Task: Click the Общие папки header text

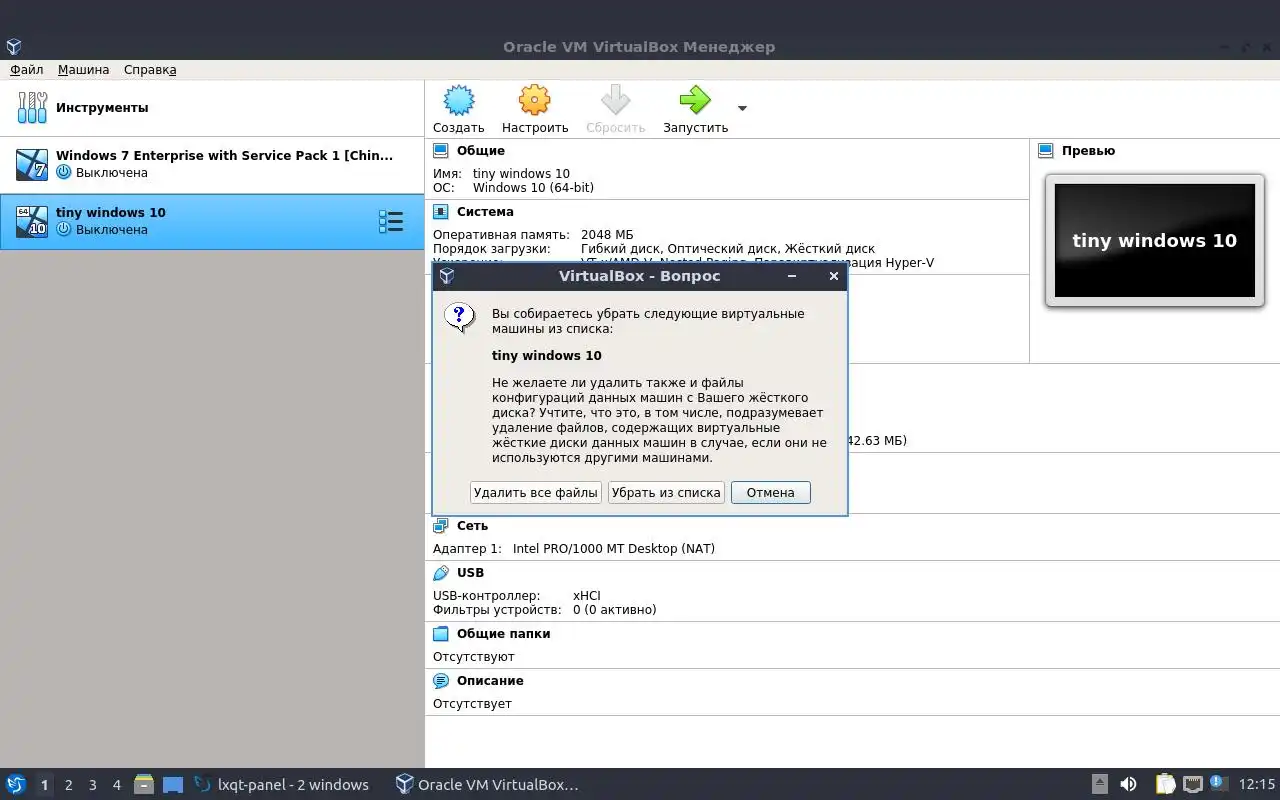Action: 504,634
